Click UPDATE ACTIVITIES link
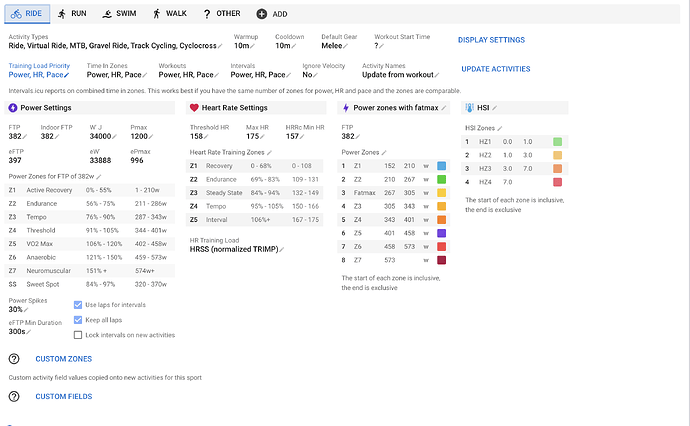Screen dimensions: 690x426 pyautogui.click(x=495, y=69)
